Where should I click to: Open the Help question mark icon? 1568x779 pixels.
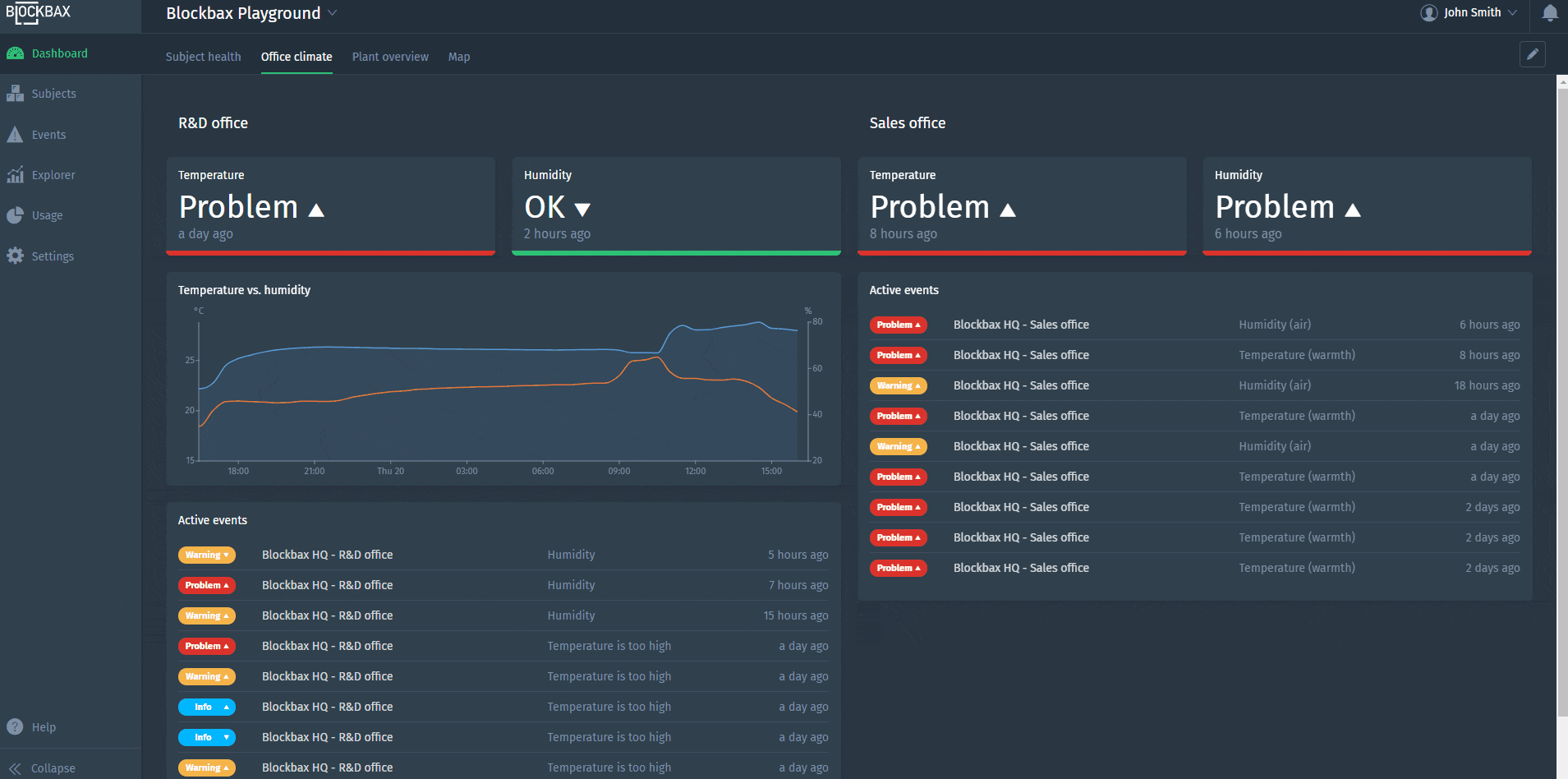(15, 727)
